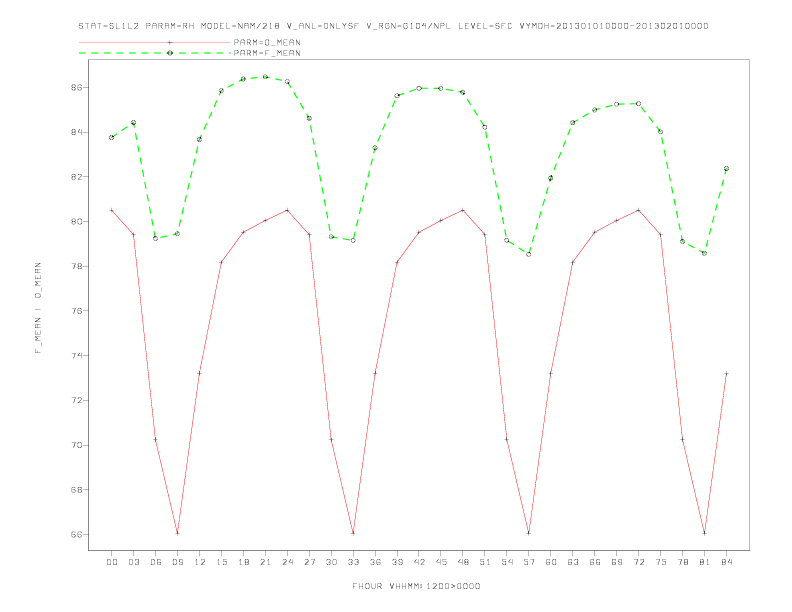Click y-axis tick label 74

pyautogui.click(x=77, y=355)
